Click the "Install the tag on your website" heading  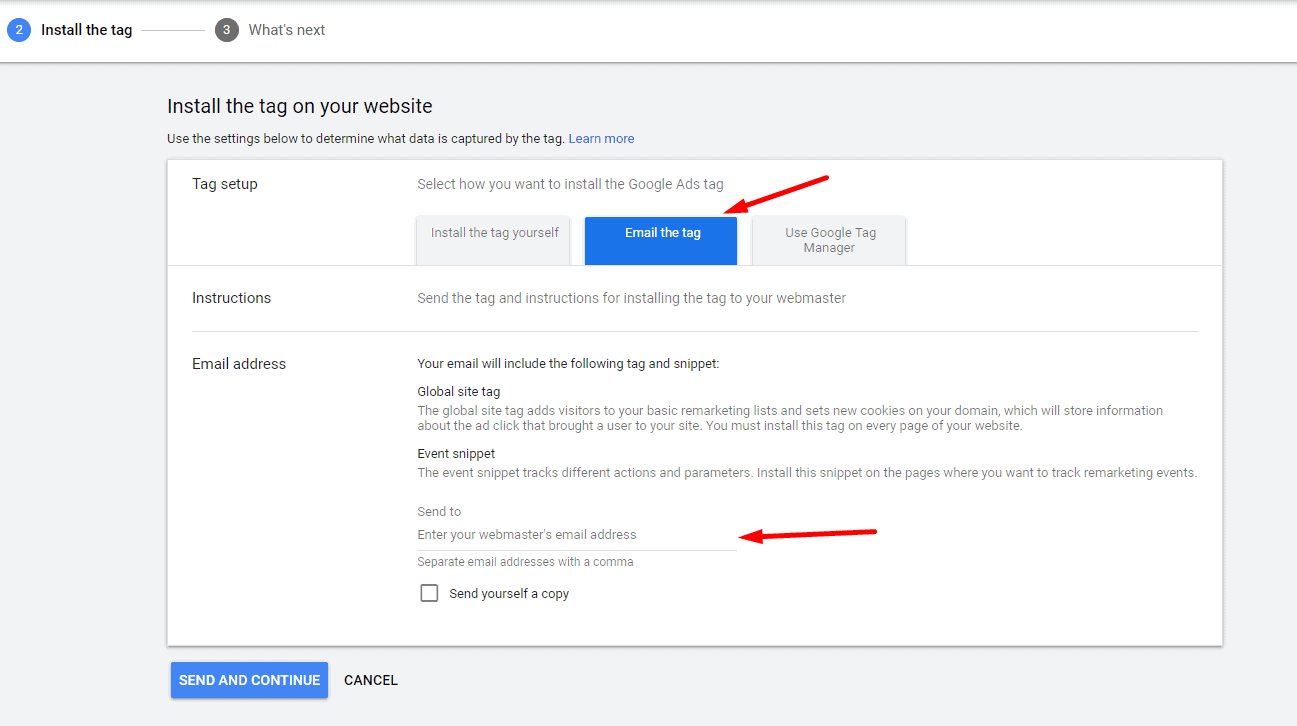tap(300, 106)
